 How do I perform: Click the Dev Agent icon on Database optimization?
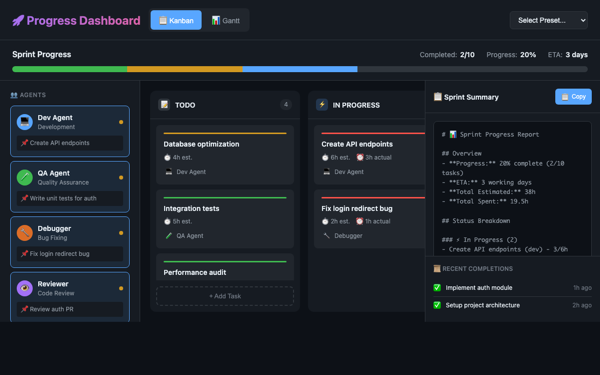tap(169, 172)
